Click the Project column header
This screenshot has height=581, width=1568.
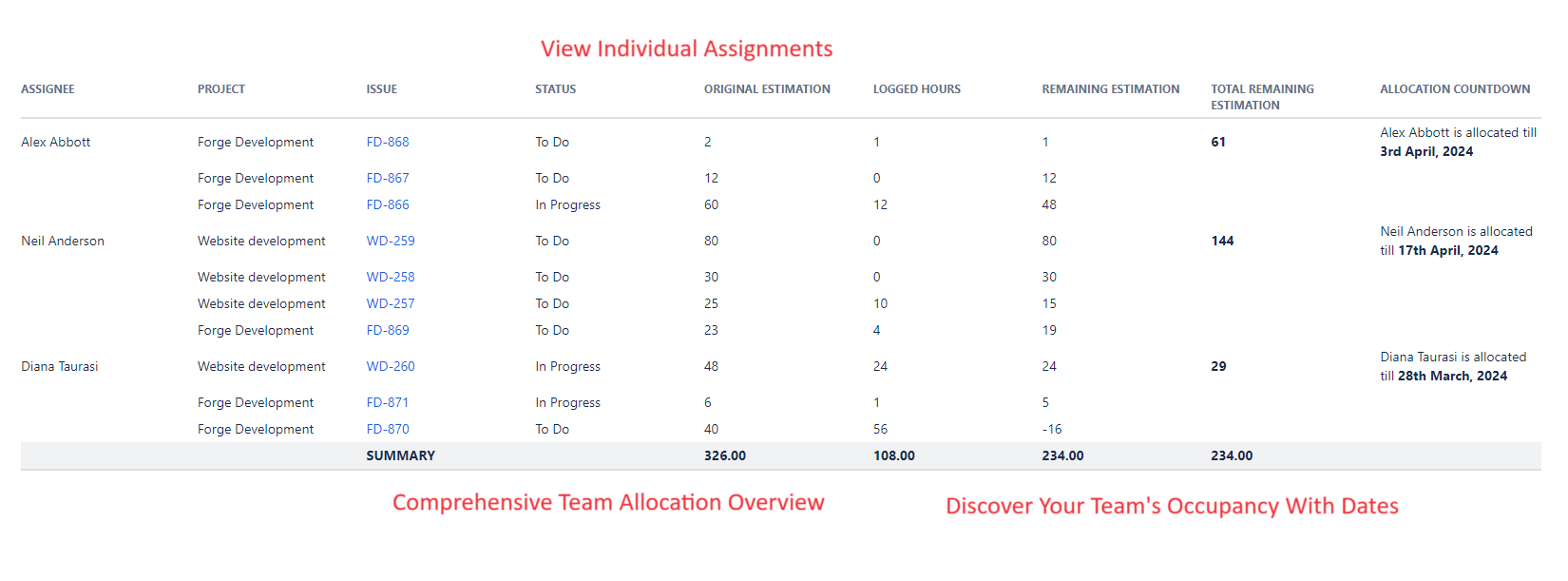click(x=221, y=89)
